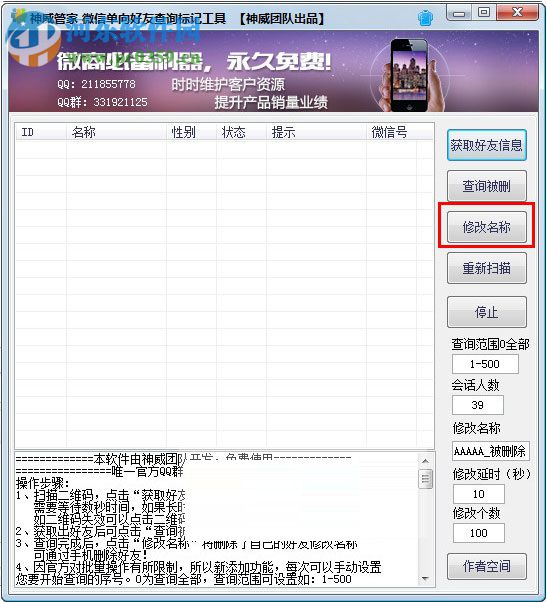Click the 性别 column header
The image size is (547, 602).
pyautogui.click(x=191, y=132)
